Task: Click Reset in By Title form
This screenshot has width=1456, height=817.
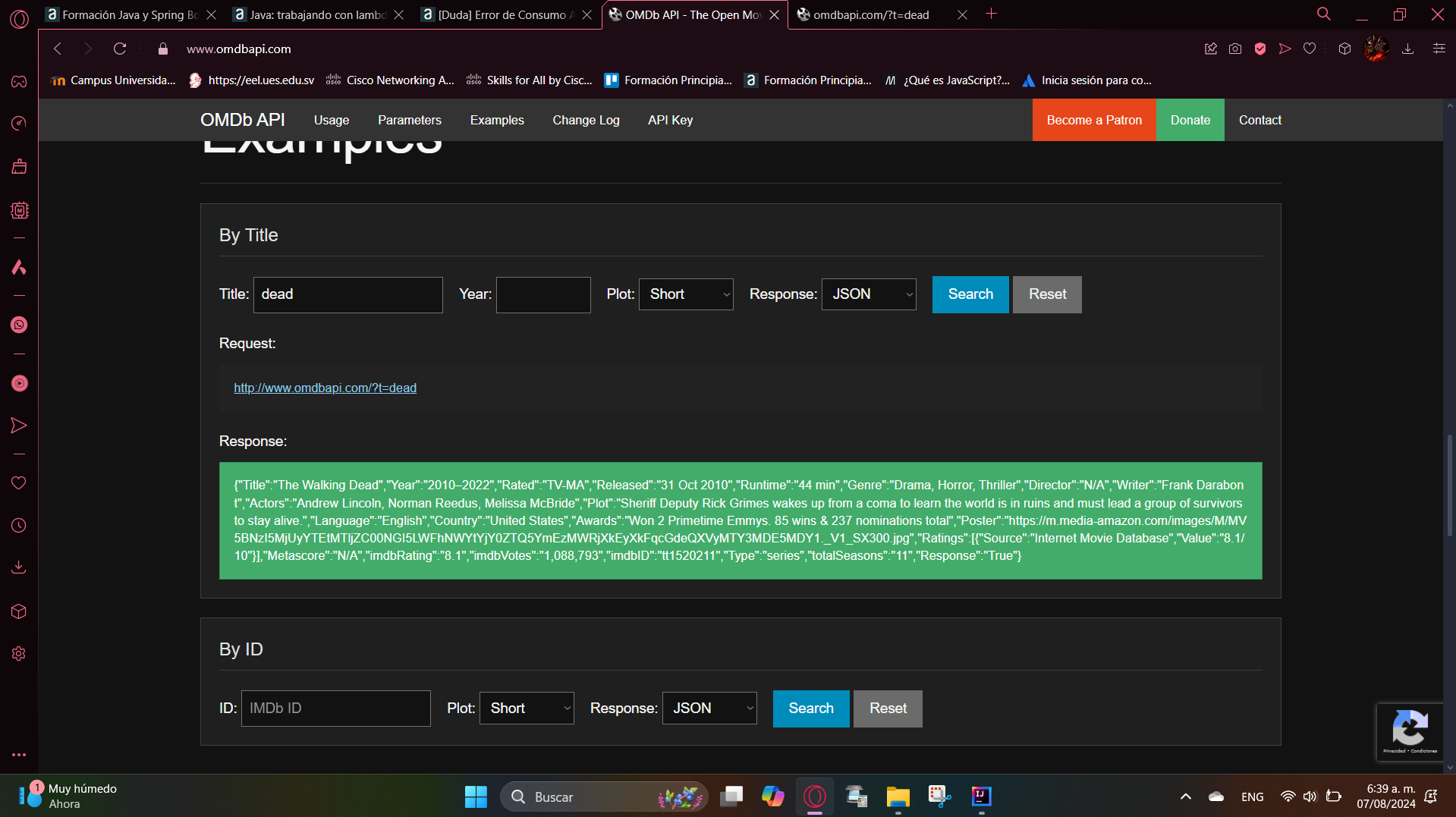Action: (x=1047, y=294)
